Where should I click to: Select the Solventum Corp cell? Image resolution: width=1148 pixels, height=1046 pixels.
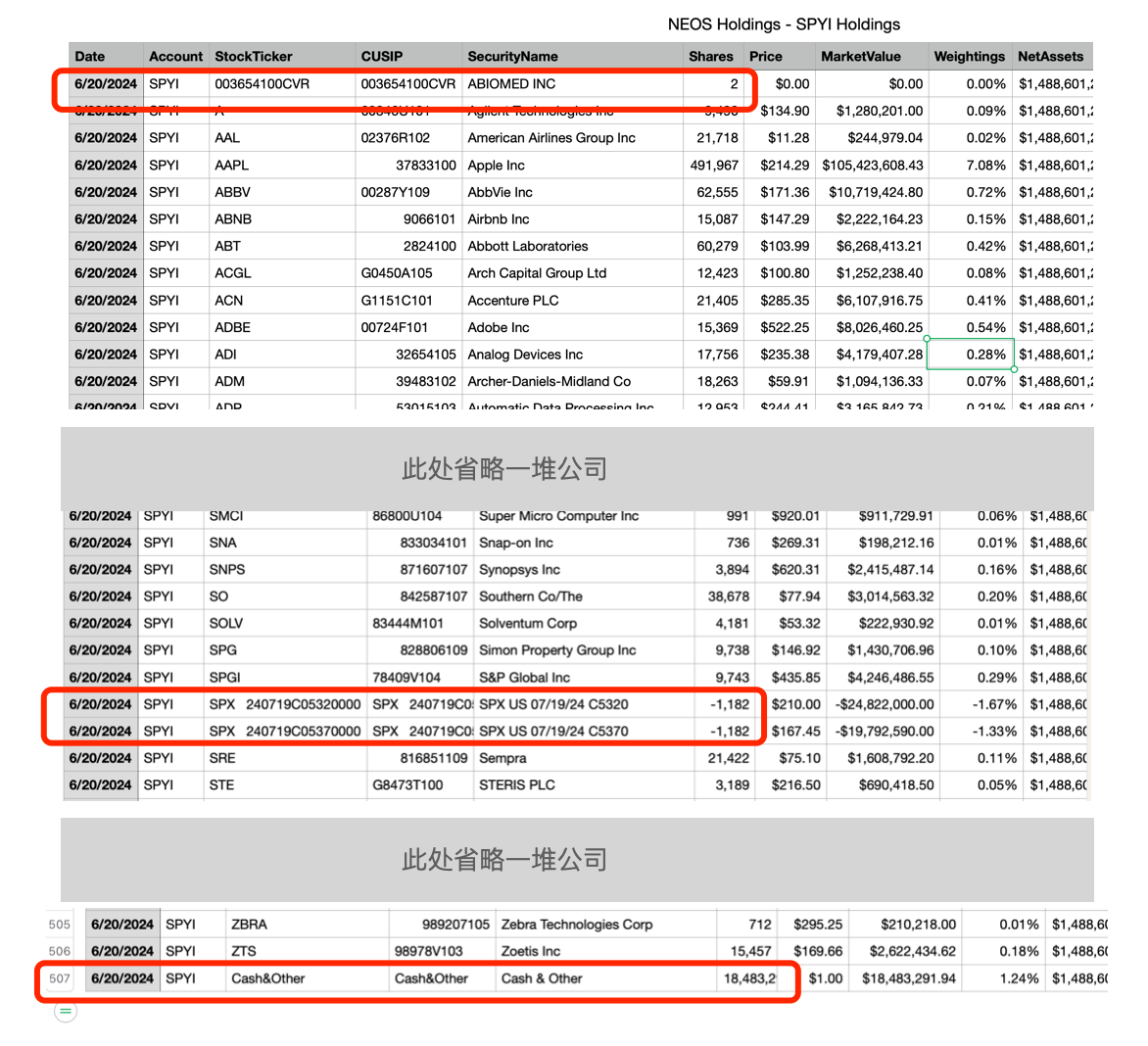coord(584,625)
